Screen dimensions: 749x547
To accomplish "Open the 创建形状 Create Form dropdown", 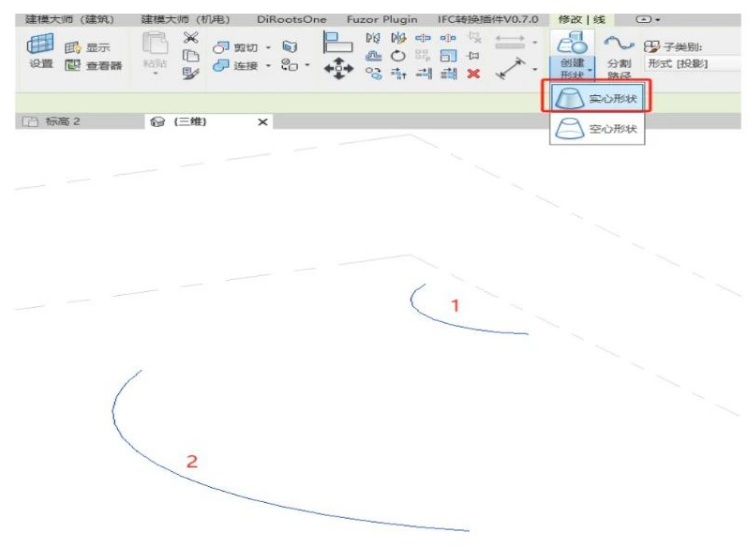I will (x=572, y=68).
